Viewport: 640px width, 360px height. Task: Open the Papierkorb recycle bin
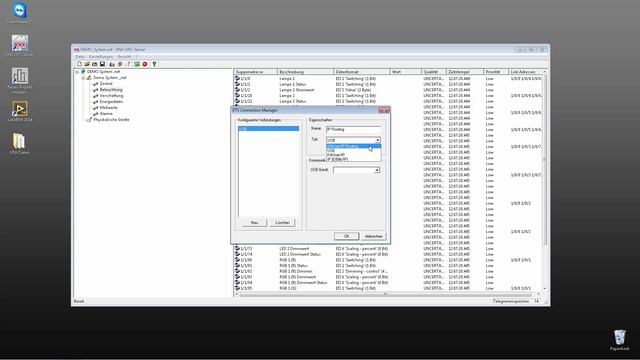point(620,340)
